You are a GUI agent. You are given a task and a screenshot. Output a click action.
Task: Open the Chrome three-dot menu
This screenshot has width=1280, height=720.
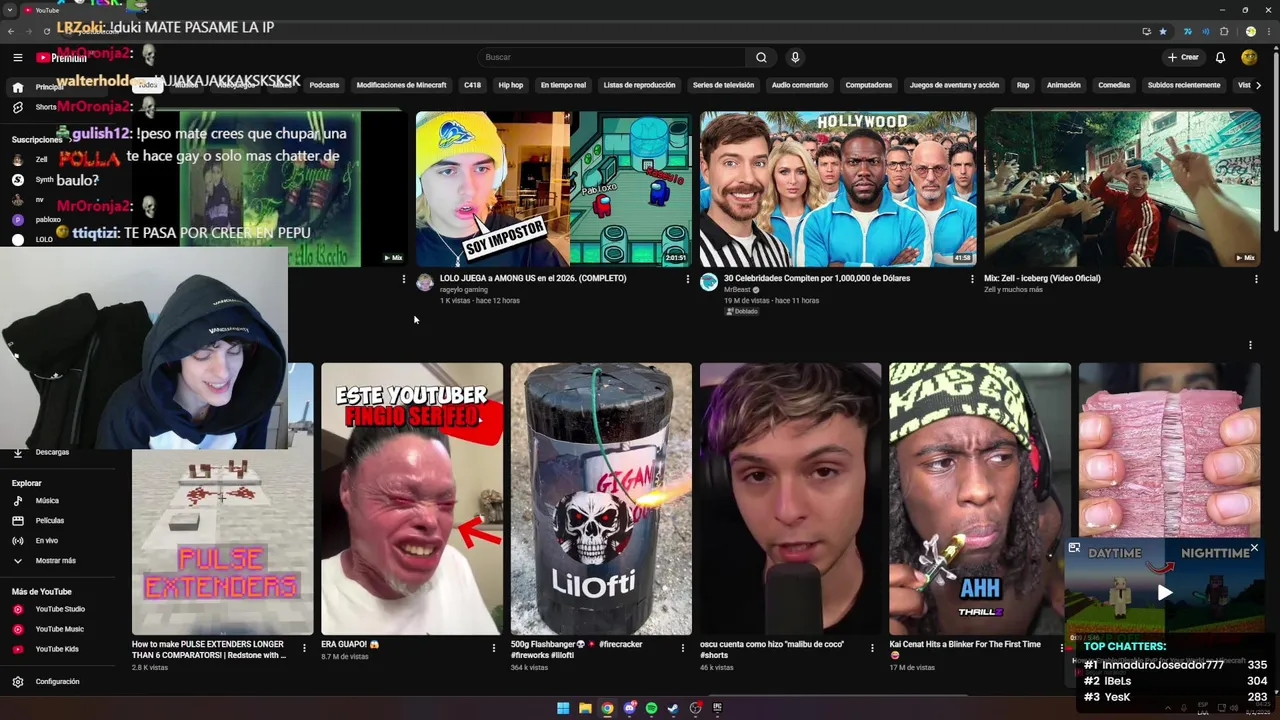pyautogui.click(x=1269, y=31)
